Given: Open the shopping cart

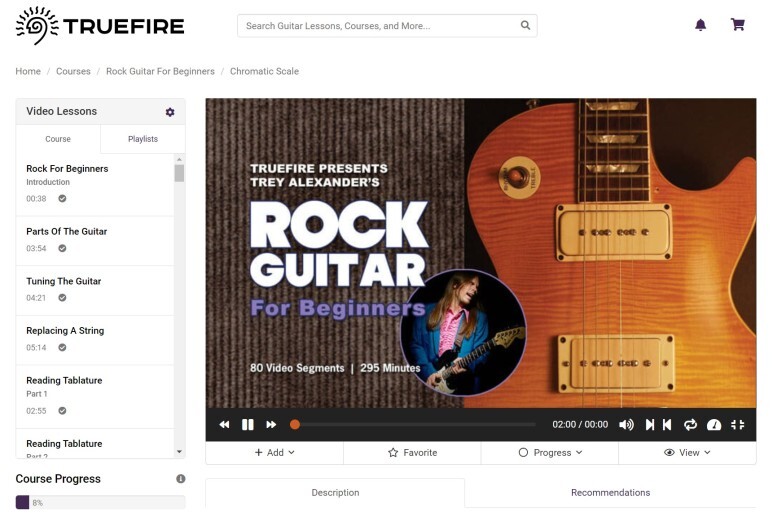Looking at the screenshot, I should (738, 25).
